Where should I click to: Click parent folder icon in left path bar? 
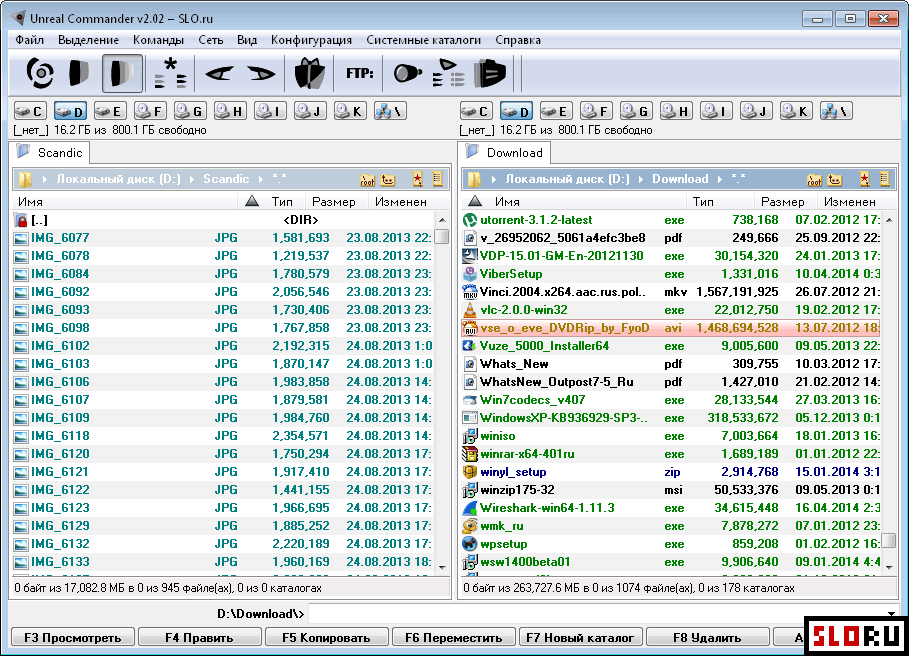tap(388, 180)
